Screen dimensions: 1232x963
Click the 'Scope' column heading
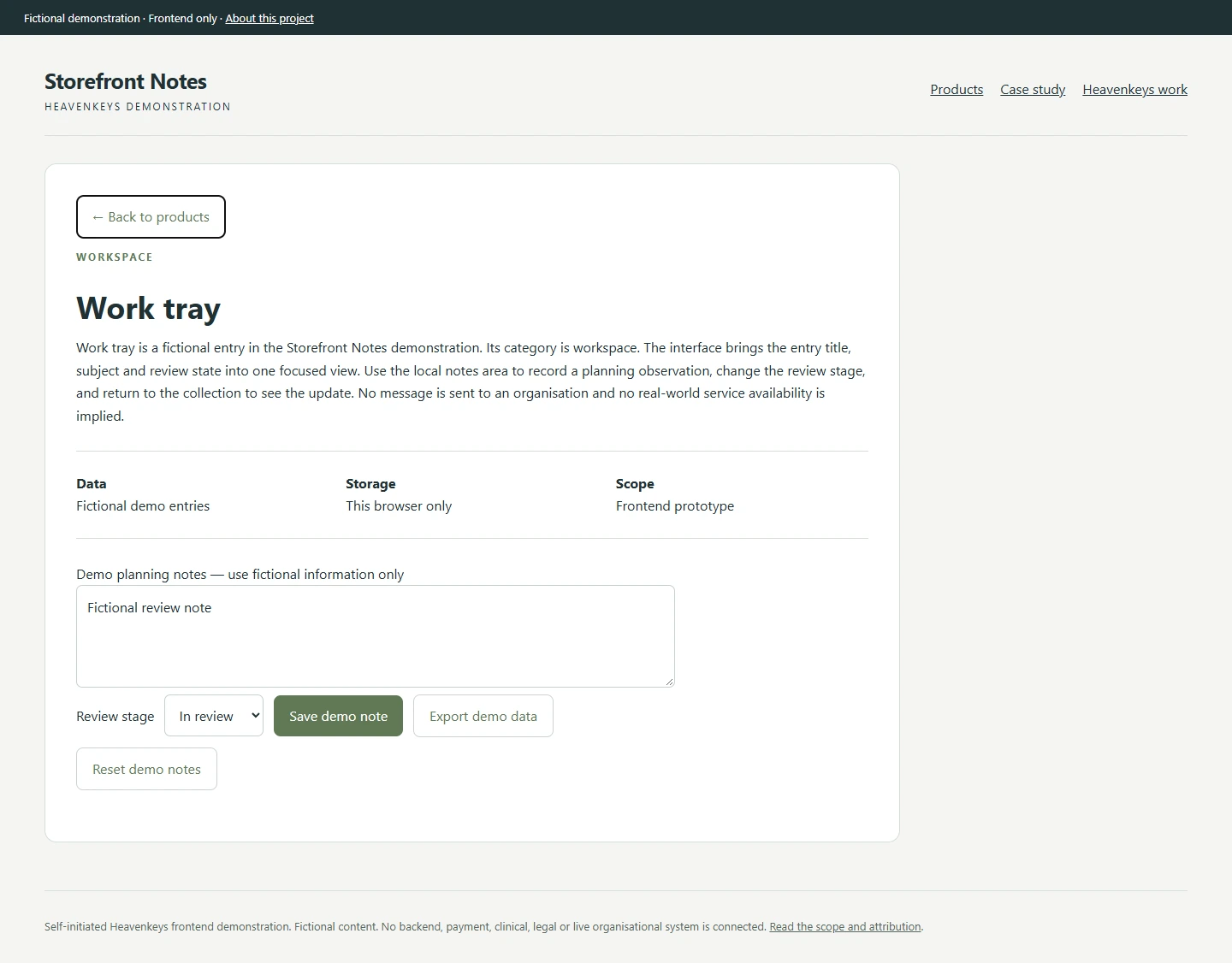(x=635, y=483)
